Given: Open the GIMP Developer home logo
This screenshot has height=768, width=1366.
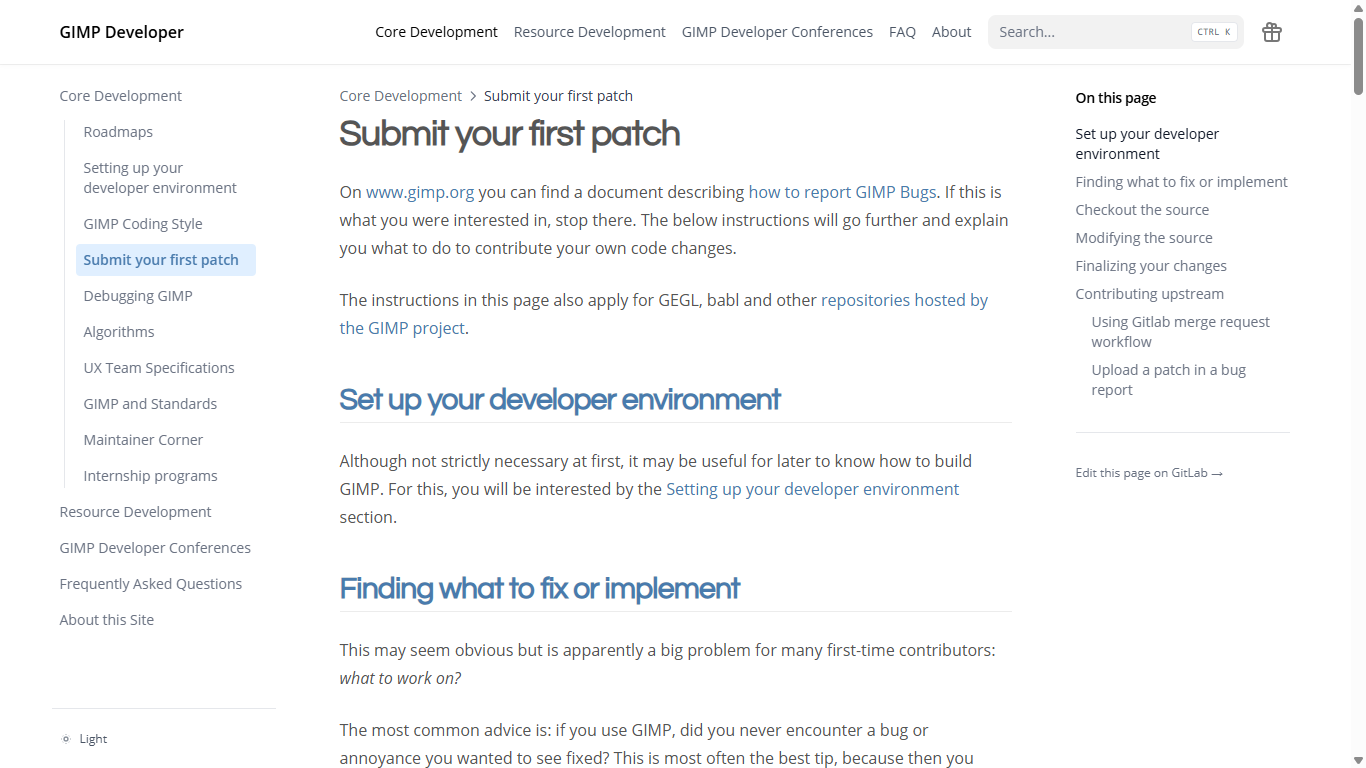Looking at the screenshot, I should [121, 32].
